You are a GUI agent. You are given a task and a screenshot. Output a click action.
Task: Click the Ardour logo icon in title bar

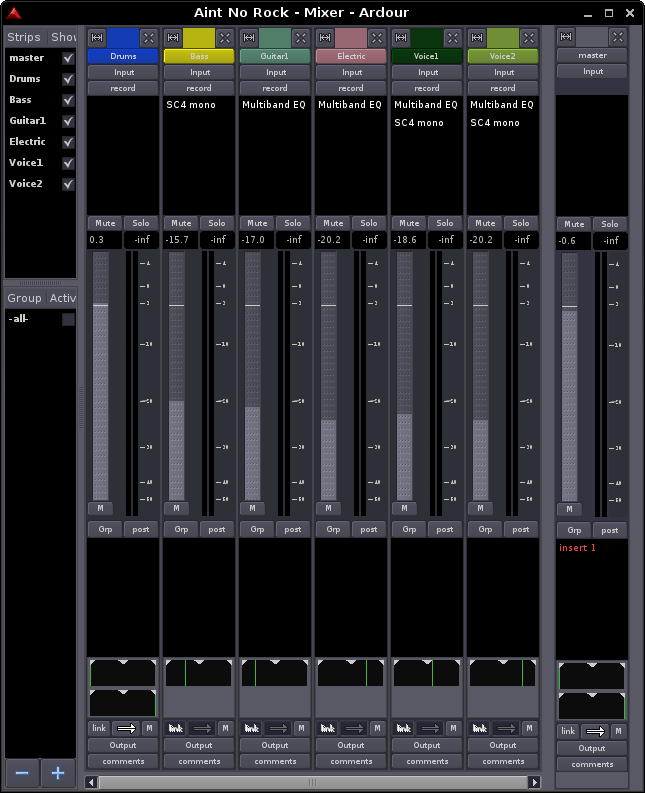click(14, 13)
